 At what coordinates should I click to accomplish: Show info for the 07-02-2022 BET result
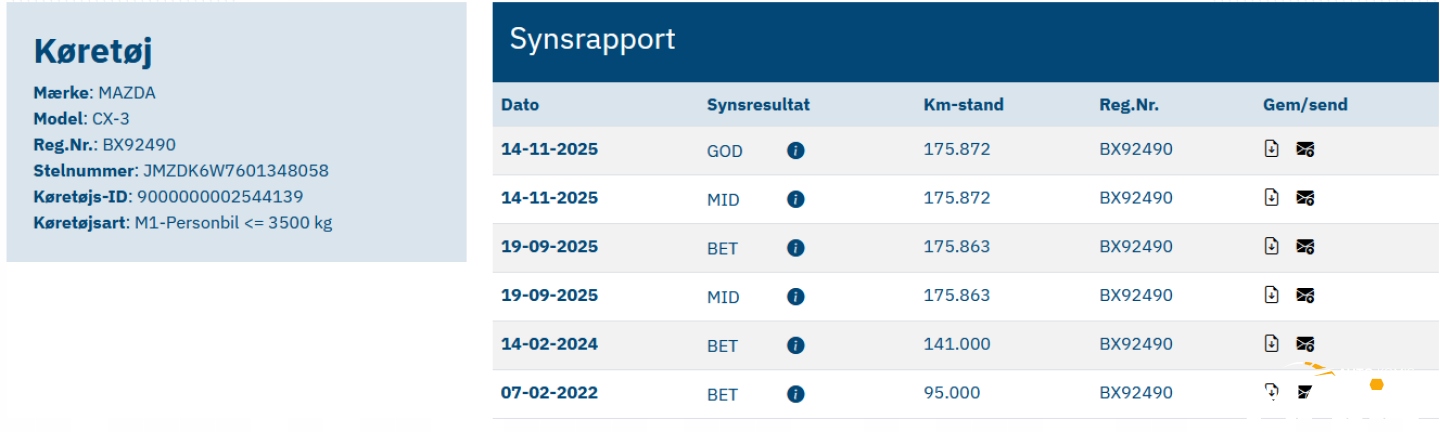click(x=796, y=394)
